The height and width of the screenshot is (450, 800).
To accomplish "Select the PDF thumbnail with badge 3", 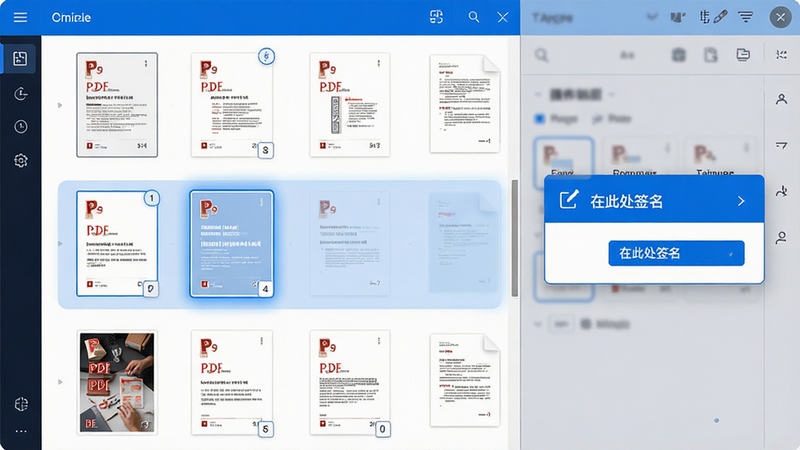I will click(232, 105).
